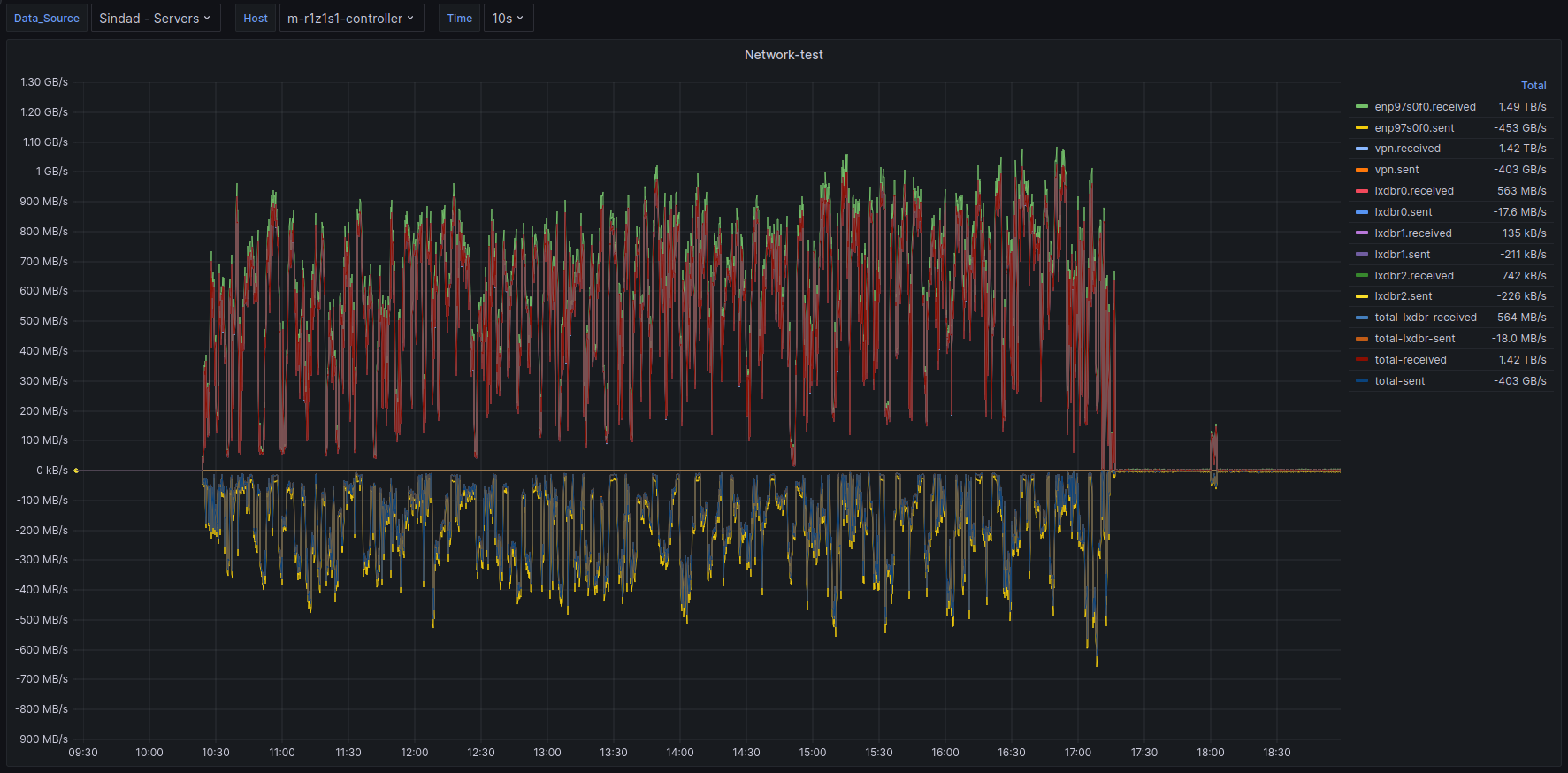Toggle the enp97s0f0.received series in legend
The image size is (1568, 773).
pos(1424,107)
